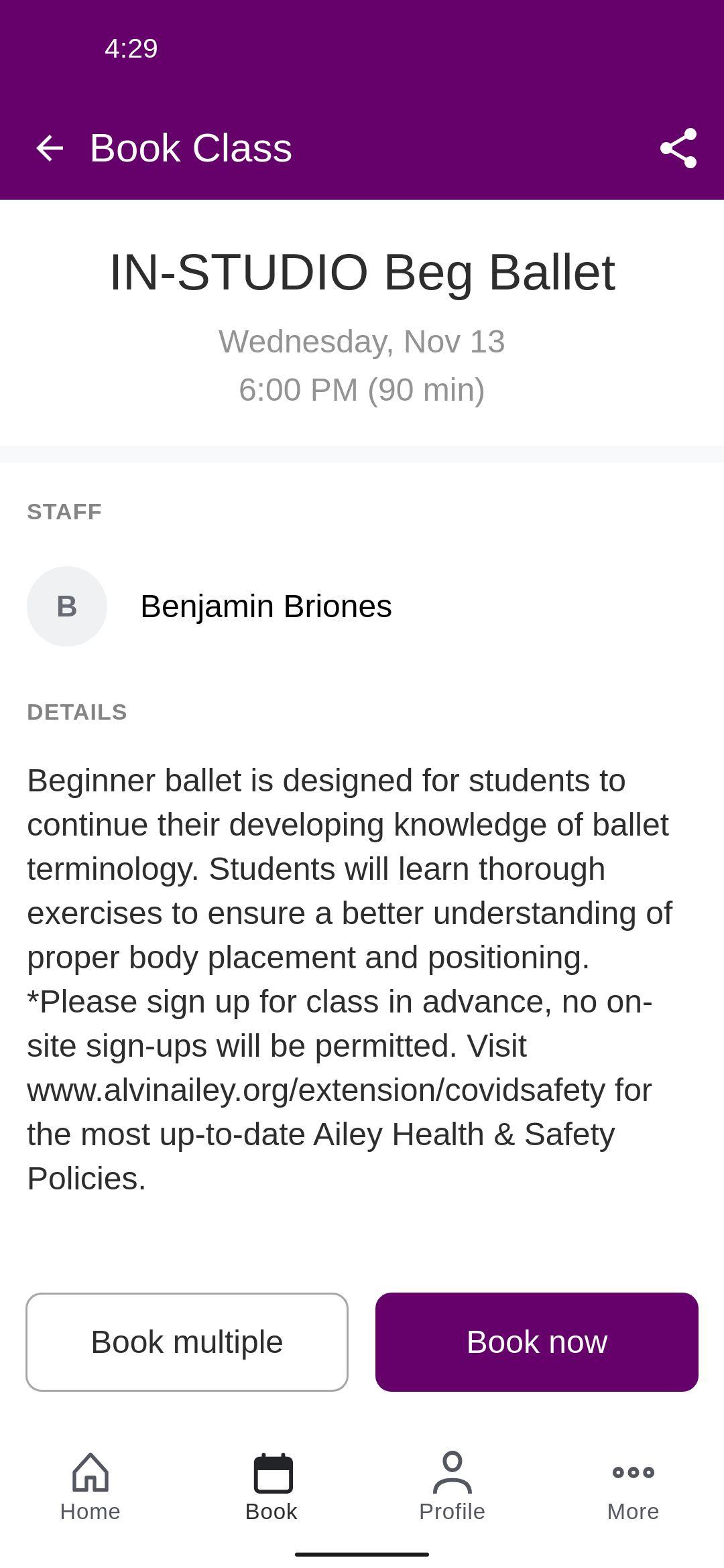
Task: Tap the Home label in bottom navigation
Action: pyautogui.click(x=90, y=1512)
